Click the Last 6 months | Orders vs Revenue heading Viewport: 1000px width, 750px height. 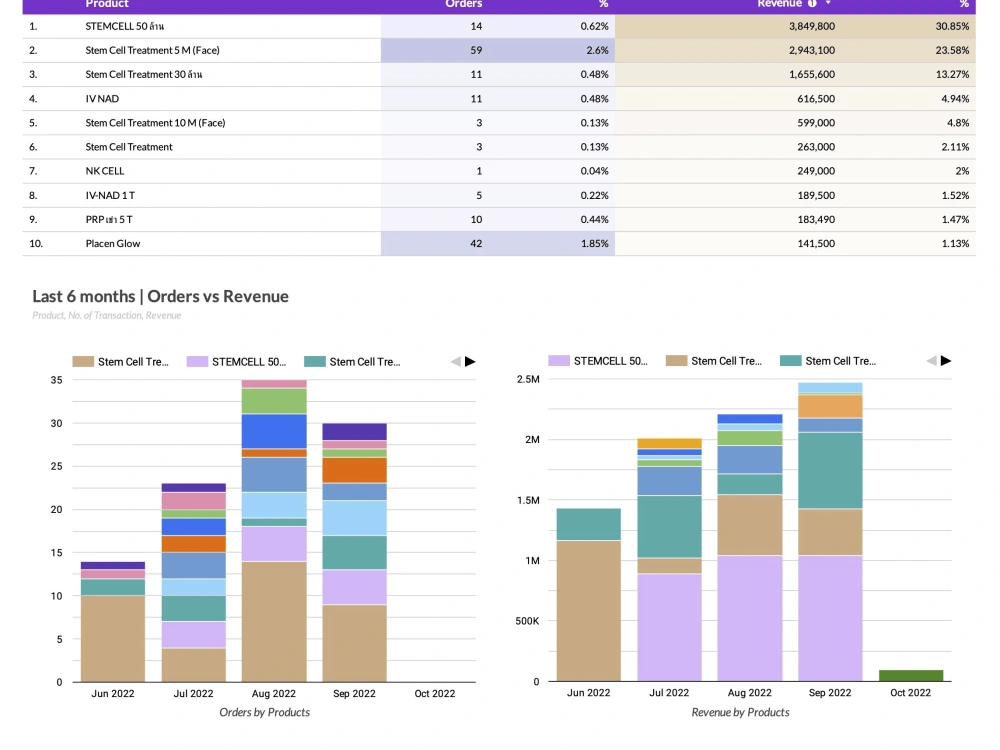pyautogui.click(x=160, y=297)
